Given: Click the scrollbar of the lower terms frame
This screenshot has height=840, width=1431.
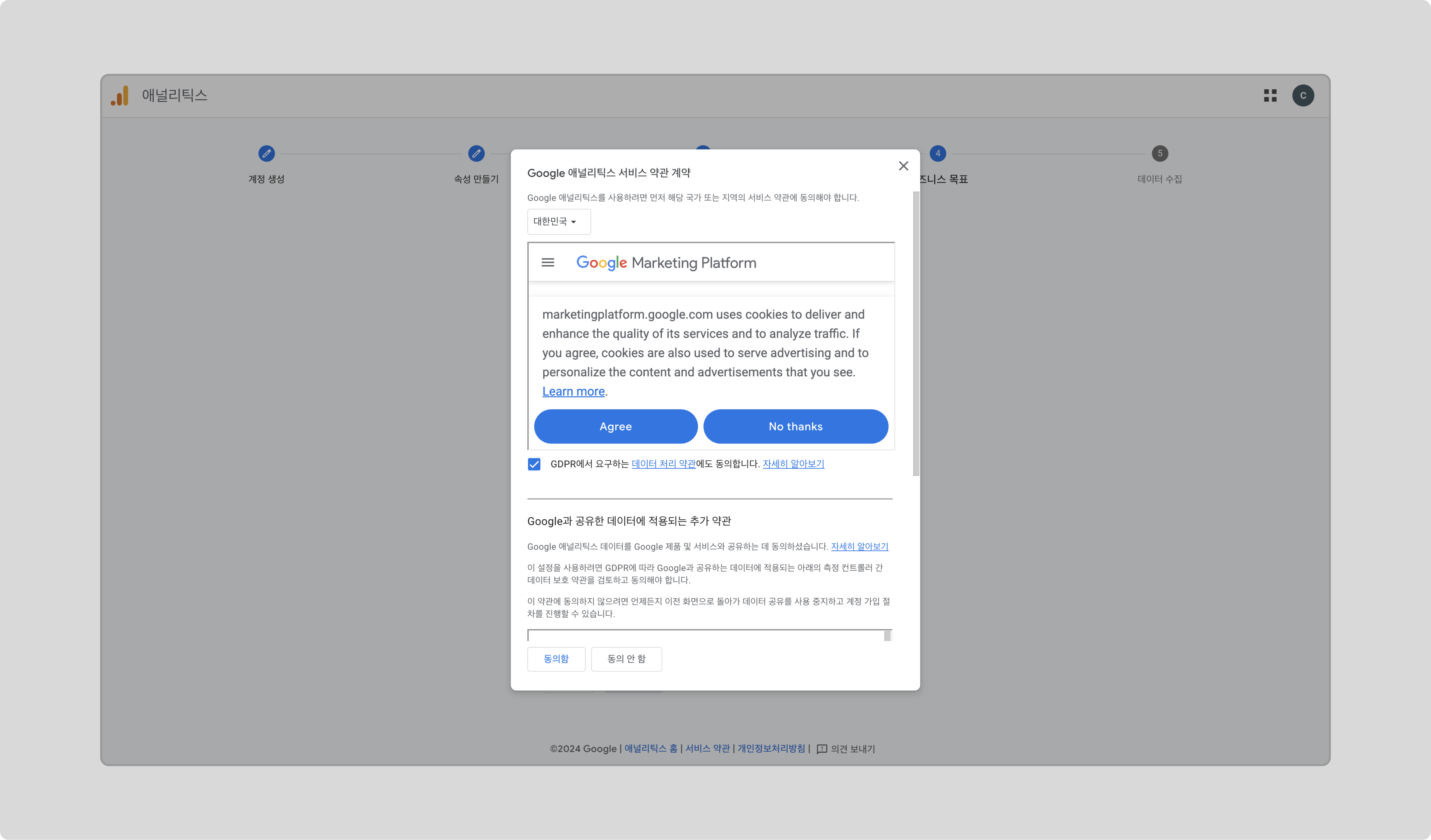Looking at the screenshot, I should pyautogui.click(x=887, y=636).
